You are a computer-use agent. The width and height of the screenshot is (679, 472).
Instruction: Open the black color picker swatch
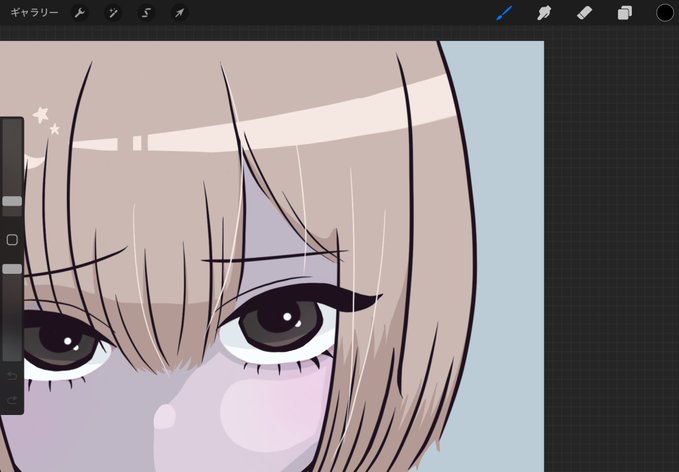point(665,13)
